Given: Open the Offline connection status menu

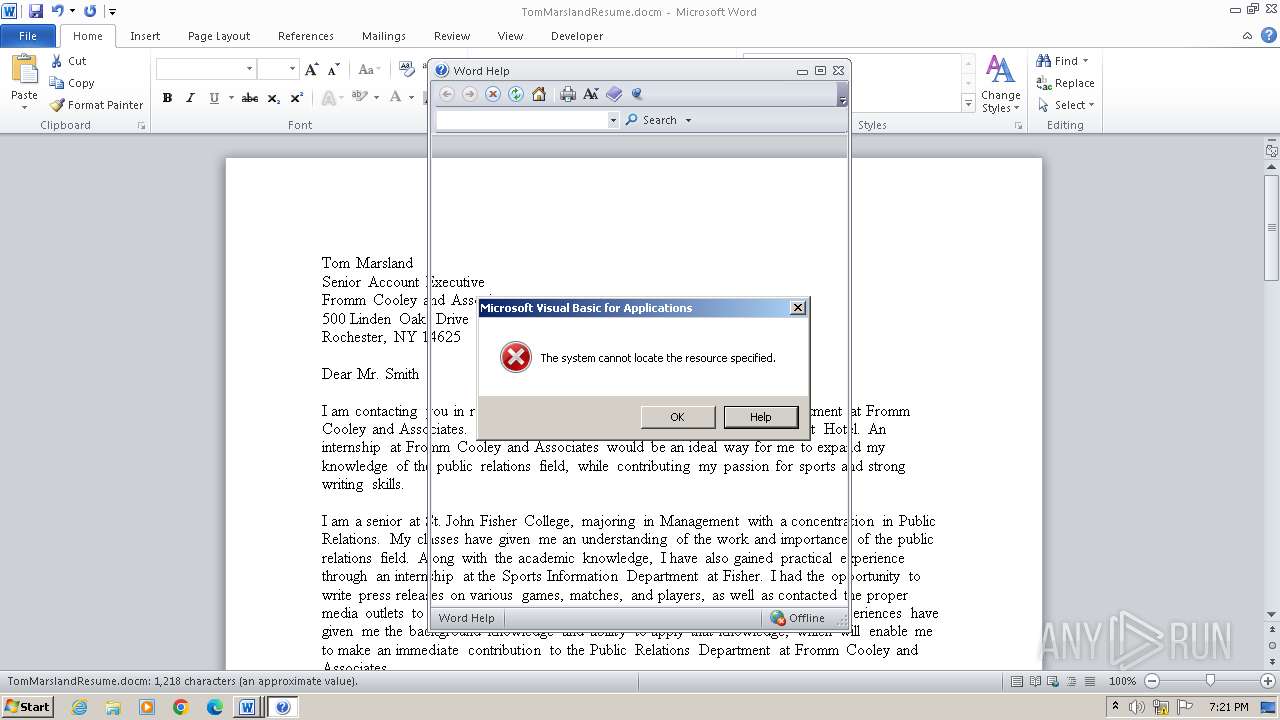Looking at the screenshot, I should (x=798, y=618).
